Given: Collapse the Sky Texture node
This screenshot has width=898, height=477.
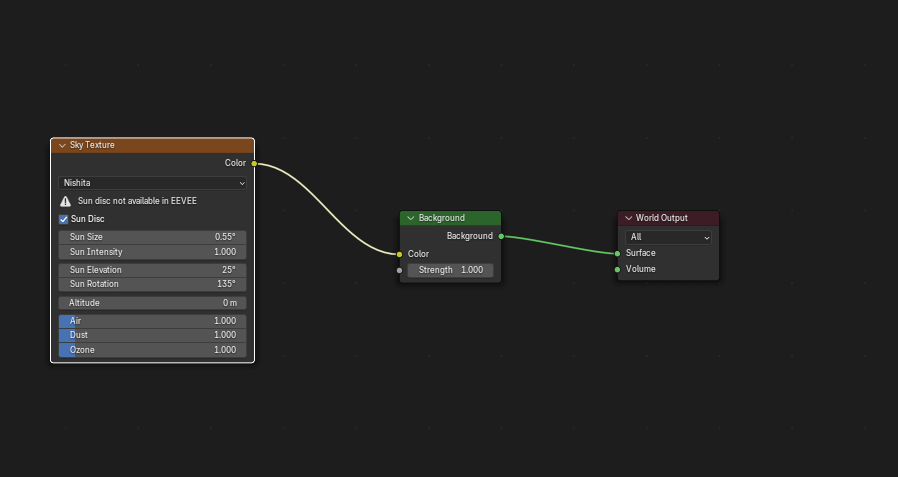Looking at the screenshot, I should pyautogui.click(x=62, y=145).
